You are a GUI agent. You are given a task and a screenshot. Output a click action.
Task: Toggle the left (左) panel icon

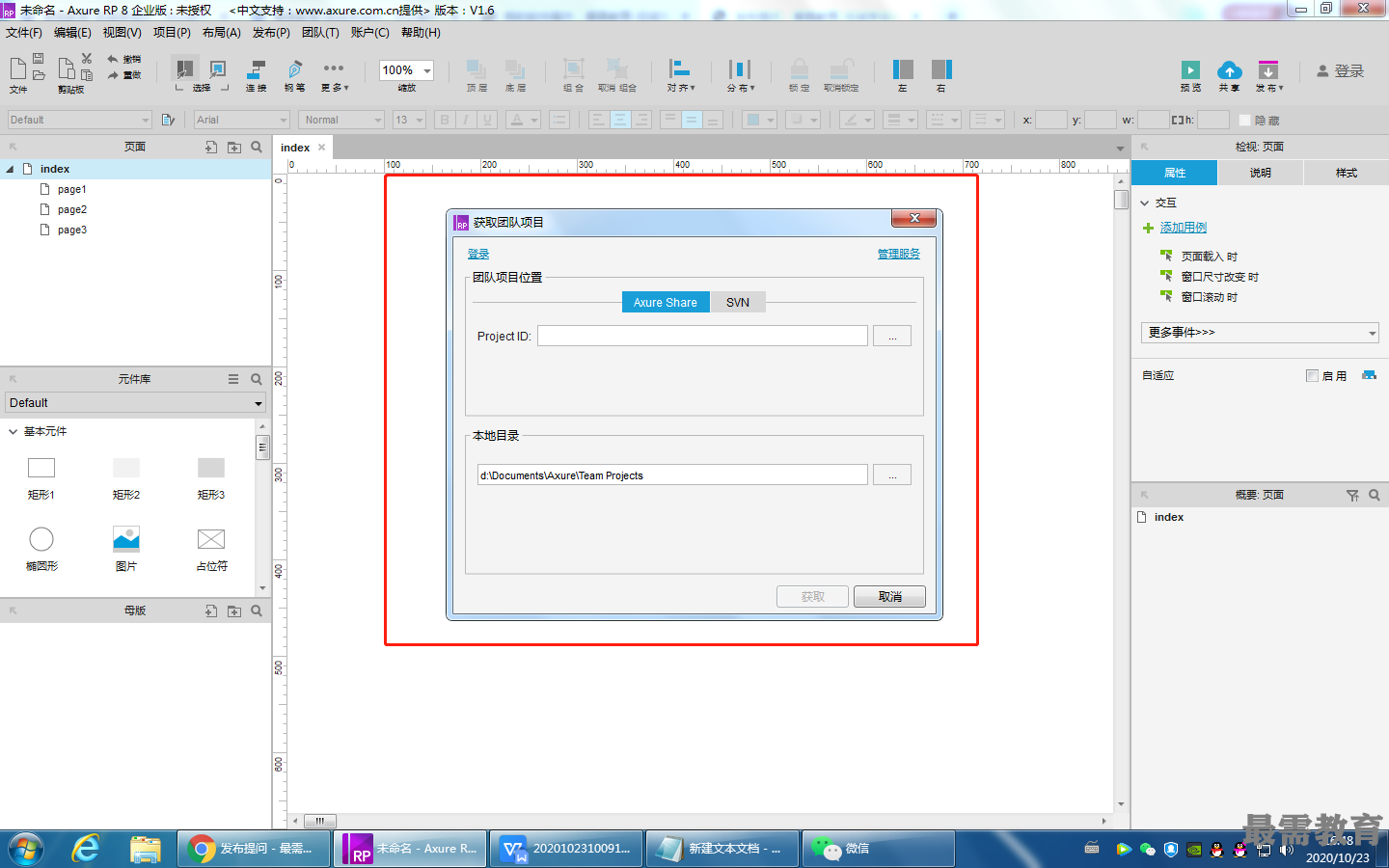[x=903, y=69]
